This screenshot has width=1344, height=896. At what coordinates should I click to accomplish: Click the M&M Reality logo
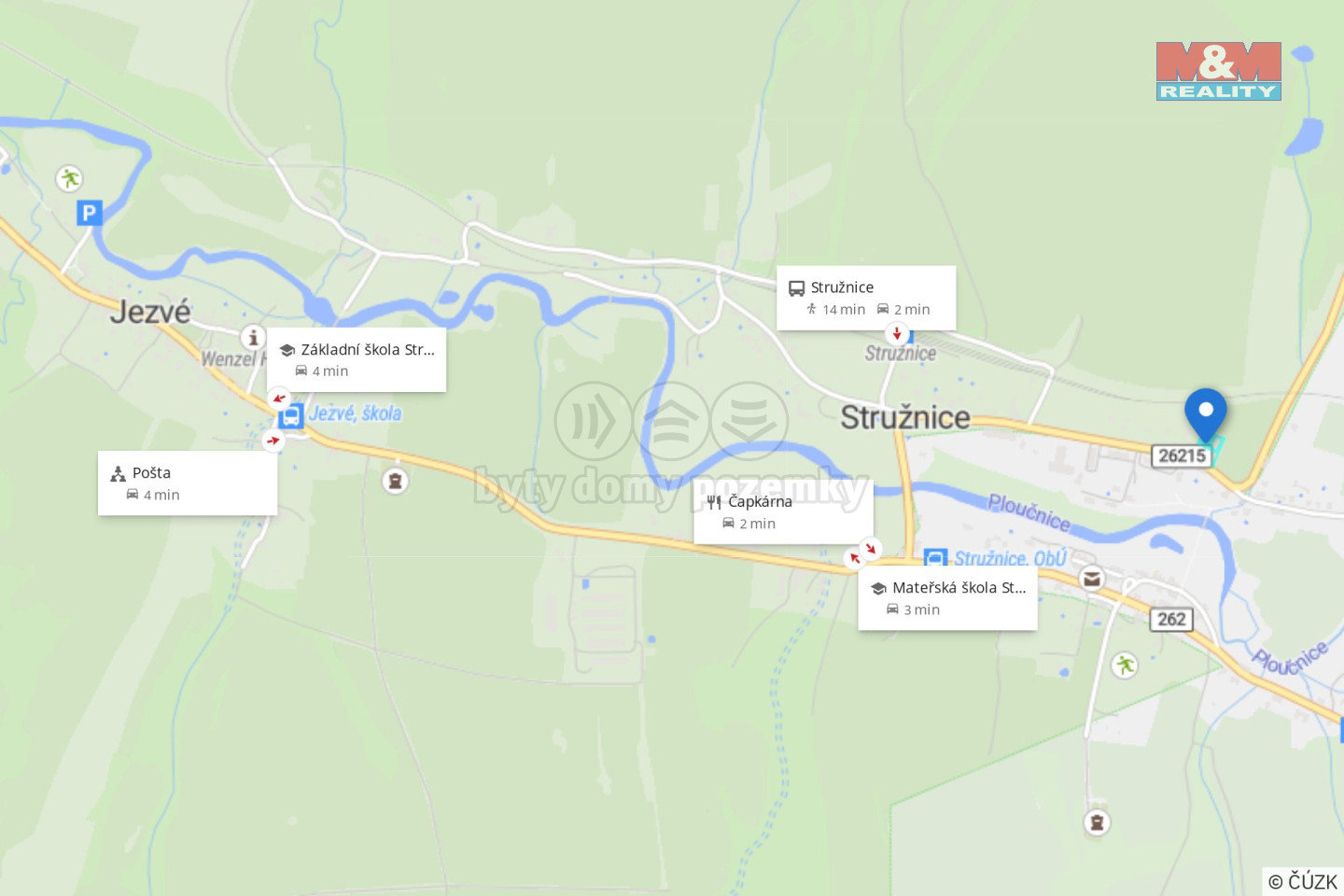point(1218,71)
